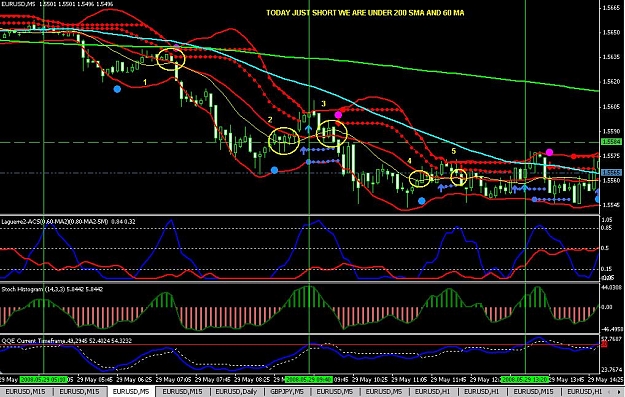The width and height of the screenshot is (625, 397).
Task: Click the 44.0308 Stoch Histogram scale value
Action: tap(612, 287)
